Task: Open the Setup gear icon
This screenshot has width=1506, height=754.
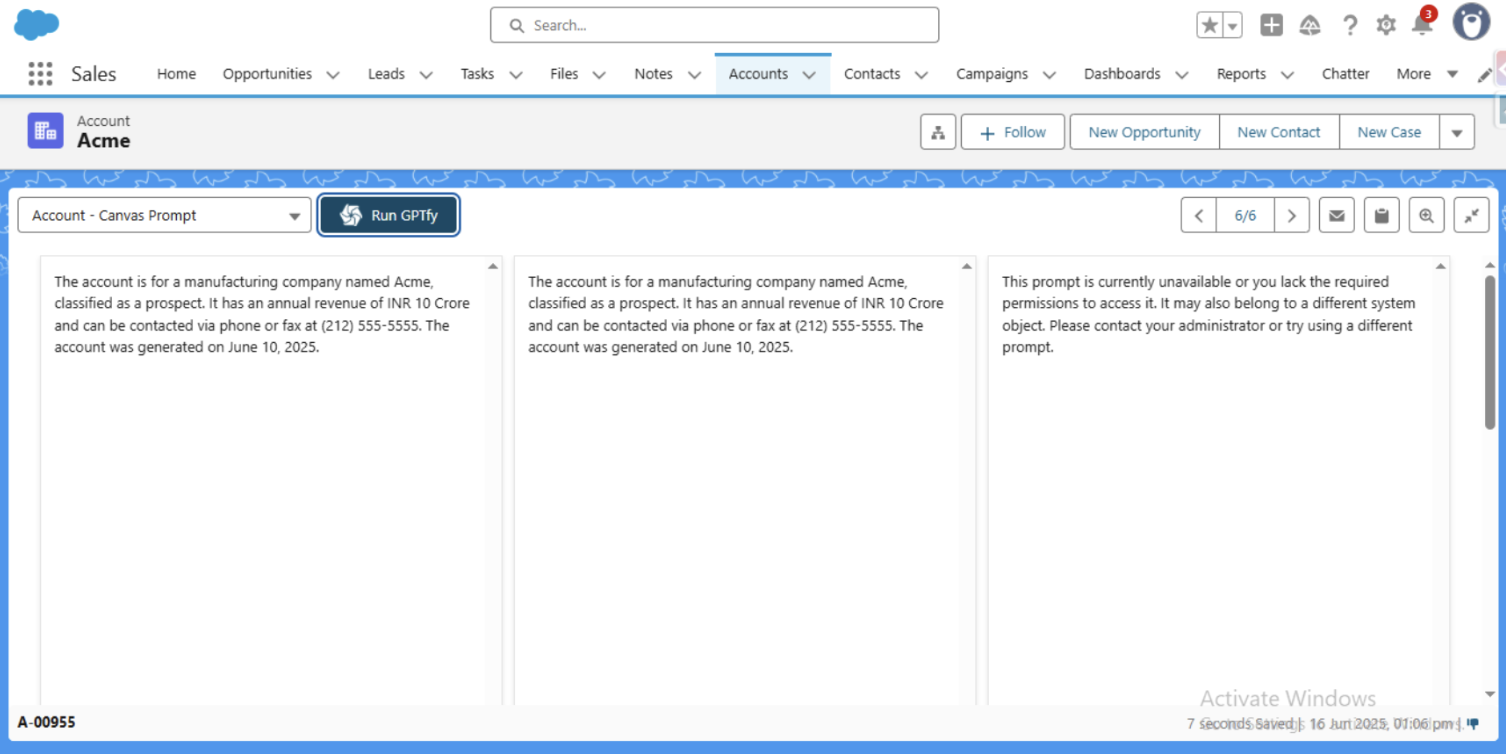Action: pyautogui.click(x=1385, y=26)
